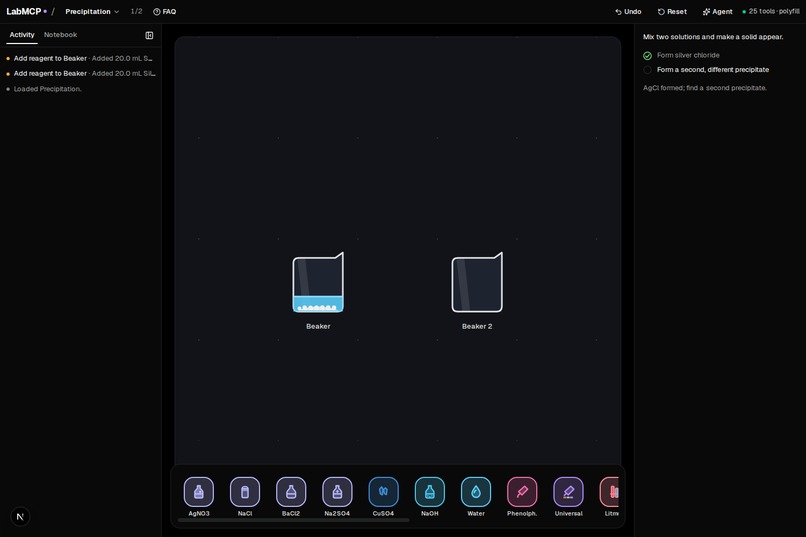Screen dimensions: 806x537
Task: Select the CuSO4 crystals icon
Action: [383, 492]
